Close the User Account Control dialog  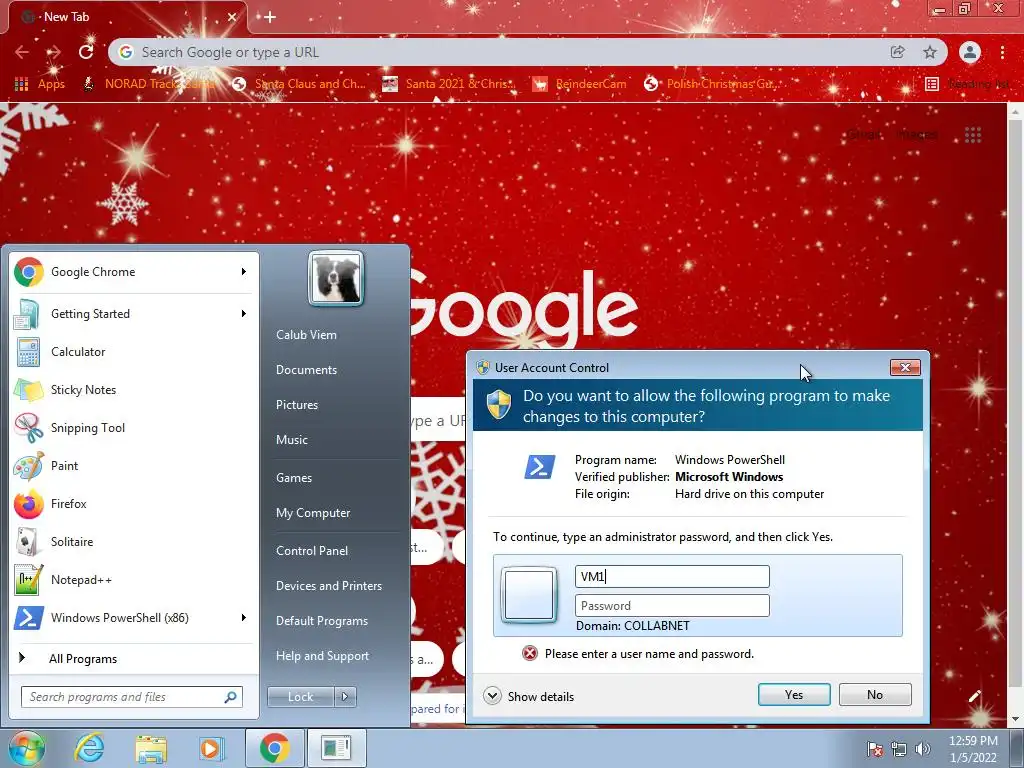(x=905, y=368)
